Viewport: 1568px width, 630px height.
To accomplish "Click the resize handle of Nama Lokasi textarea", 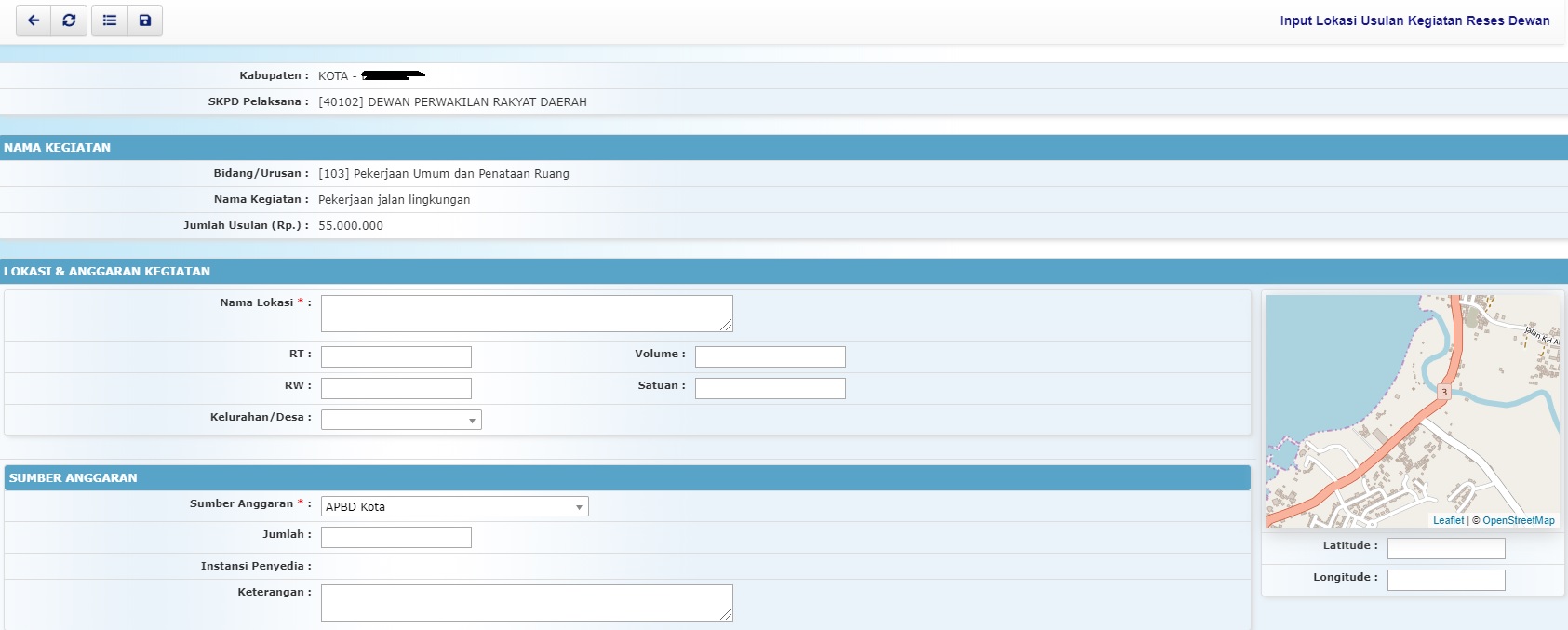I will pyautogui.click(x=727, y=326).
